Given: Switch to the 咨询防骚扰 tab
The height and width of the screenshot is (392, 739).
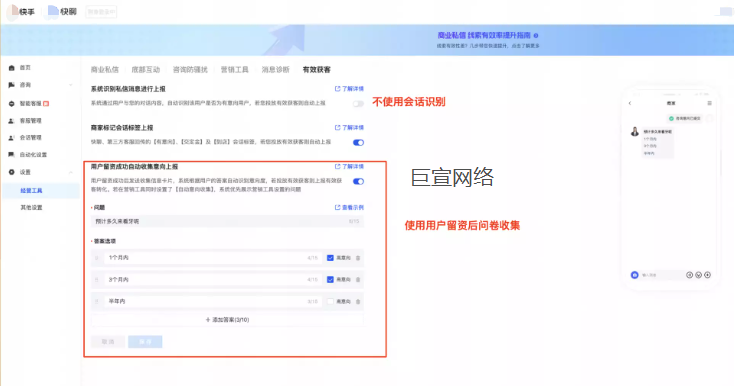Looking at the screenshot, I should click(x=190, y=70).
